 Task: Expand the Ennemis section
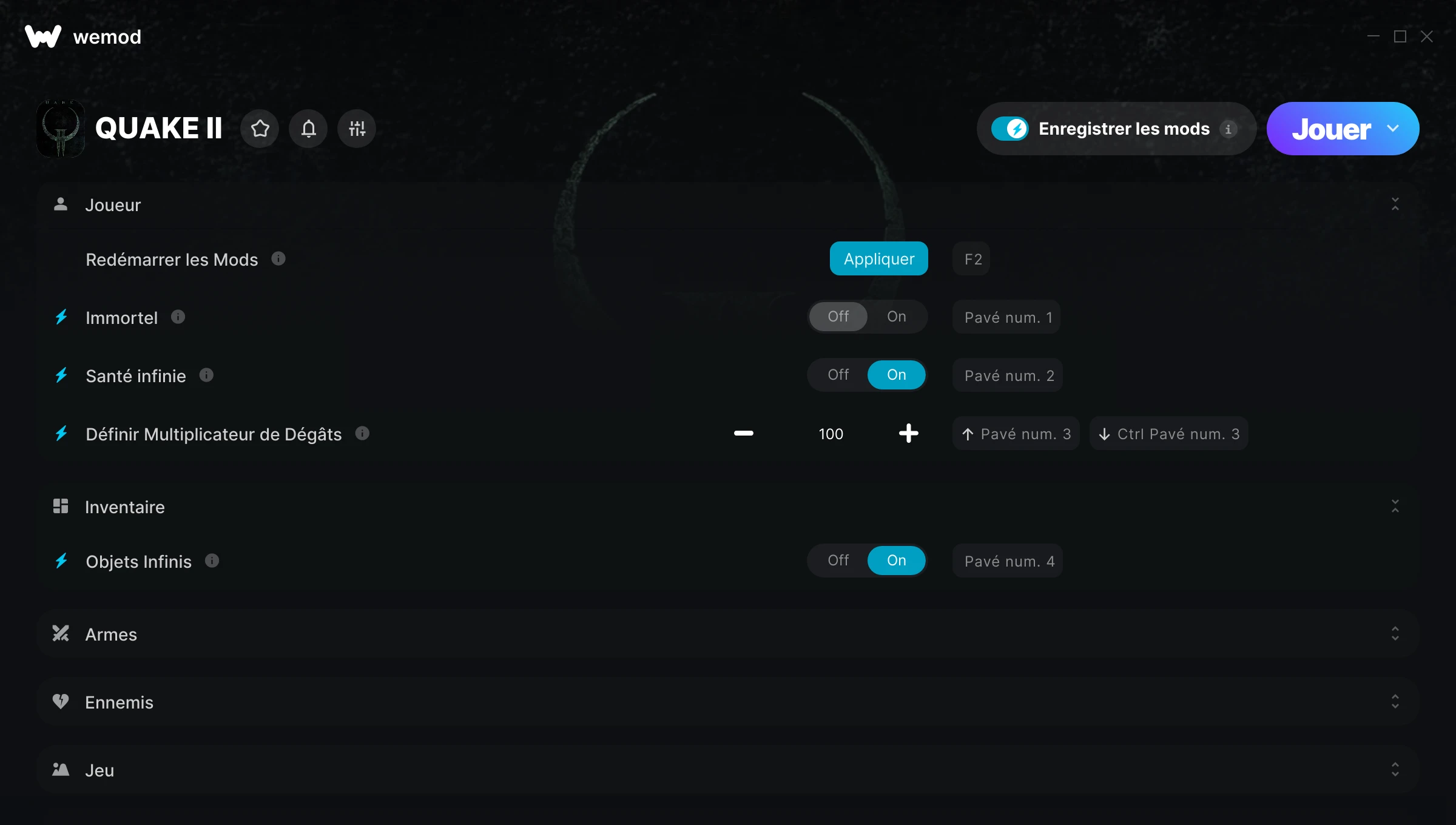(728, 702)
